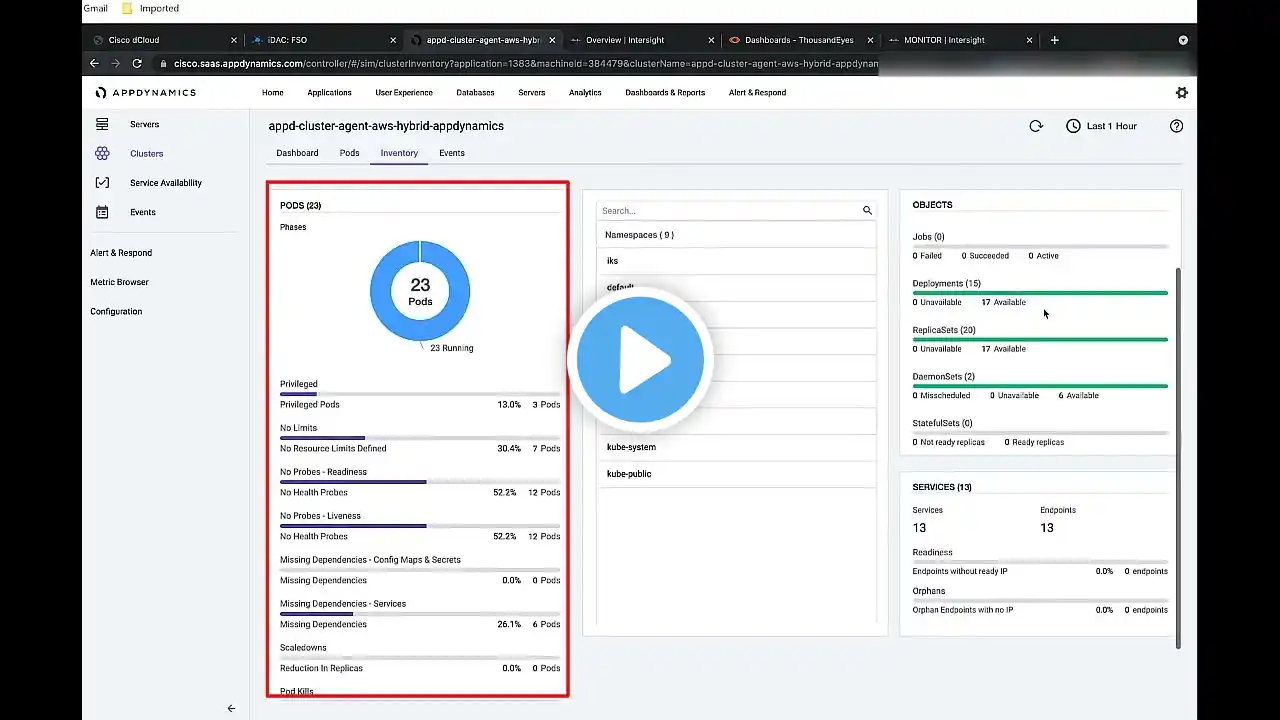Close the Overview | Intersight tab
1280x720 pixels.
[711, 40]
